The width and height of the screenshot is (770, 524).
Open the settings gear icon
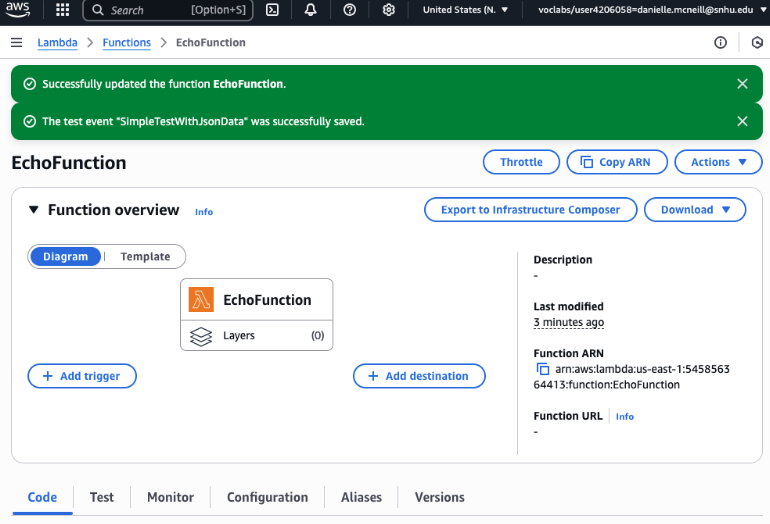[x=388, y=10]
